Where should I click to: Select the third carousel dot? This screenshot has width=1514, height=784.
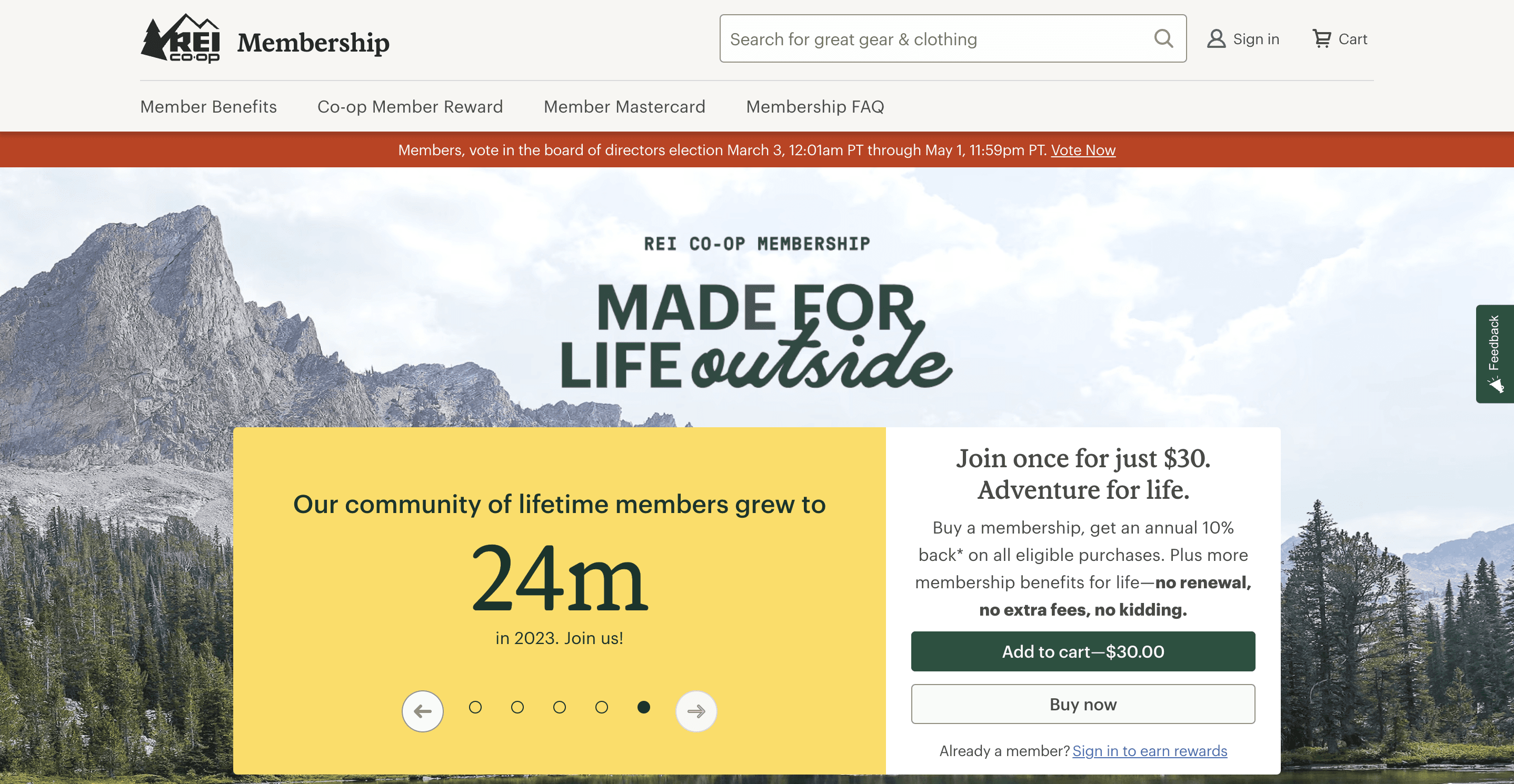560,707
